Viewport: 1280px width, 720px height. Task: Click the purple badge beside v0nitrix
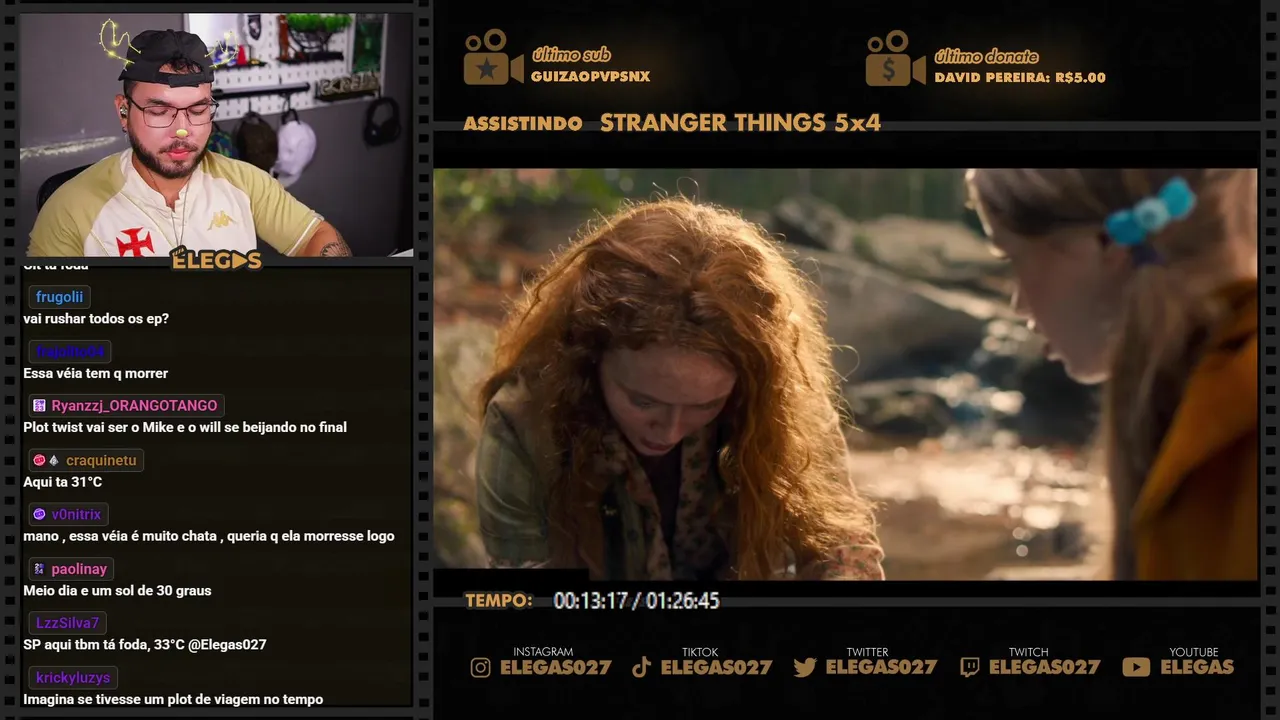pyautogui.click(x=39, y=514)
